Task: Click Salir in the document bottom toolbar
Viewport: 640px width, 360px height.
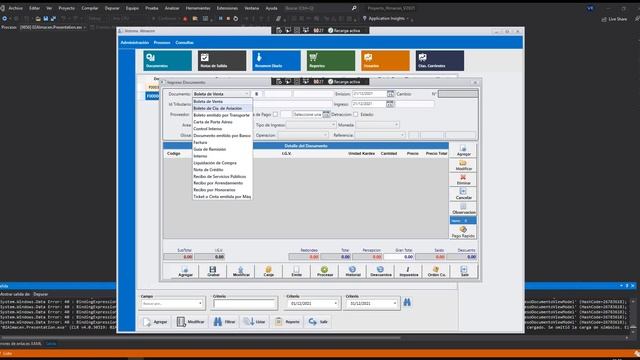Action: tap(464, 271)
